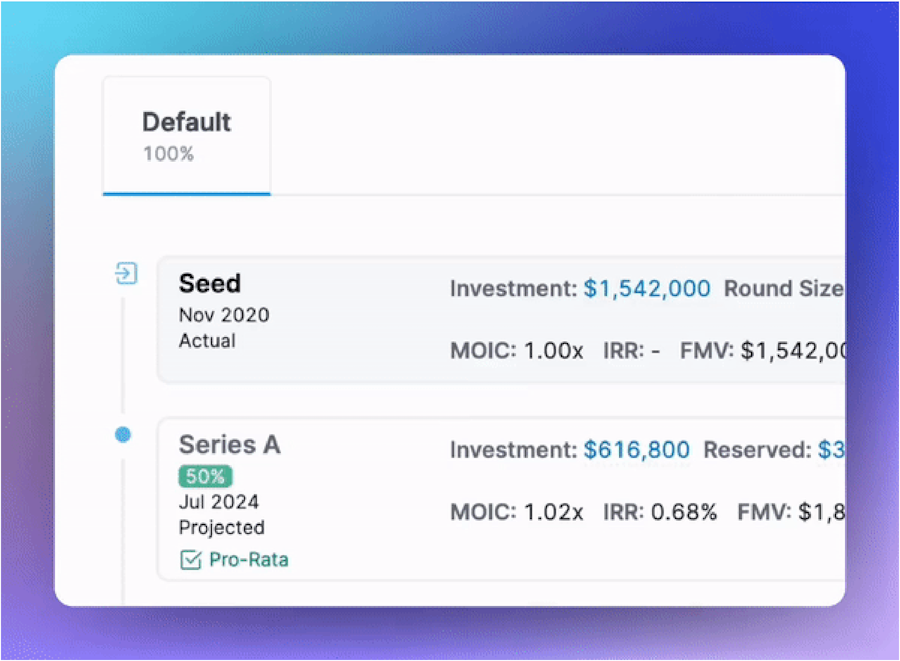Open the Series A round title

(x=230, y=445)
